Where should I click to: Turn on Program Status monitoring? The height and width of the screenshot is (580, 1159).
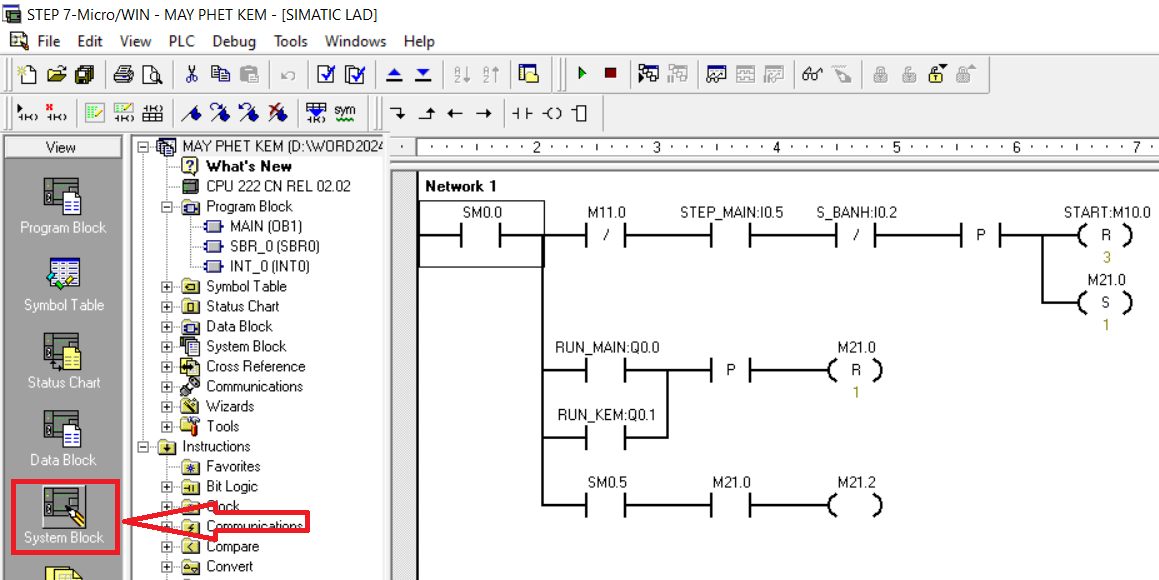click(649, 74)
